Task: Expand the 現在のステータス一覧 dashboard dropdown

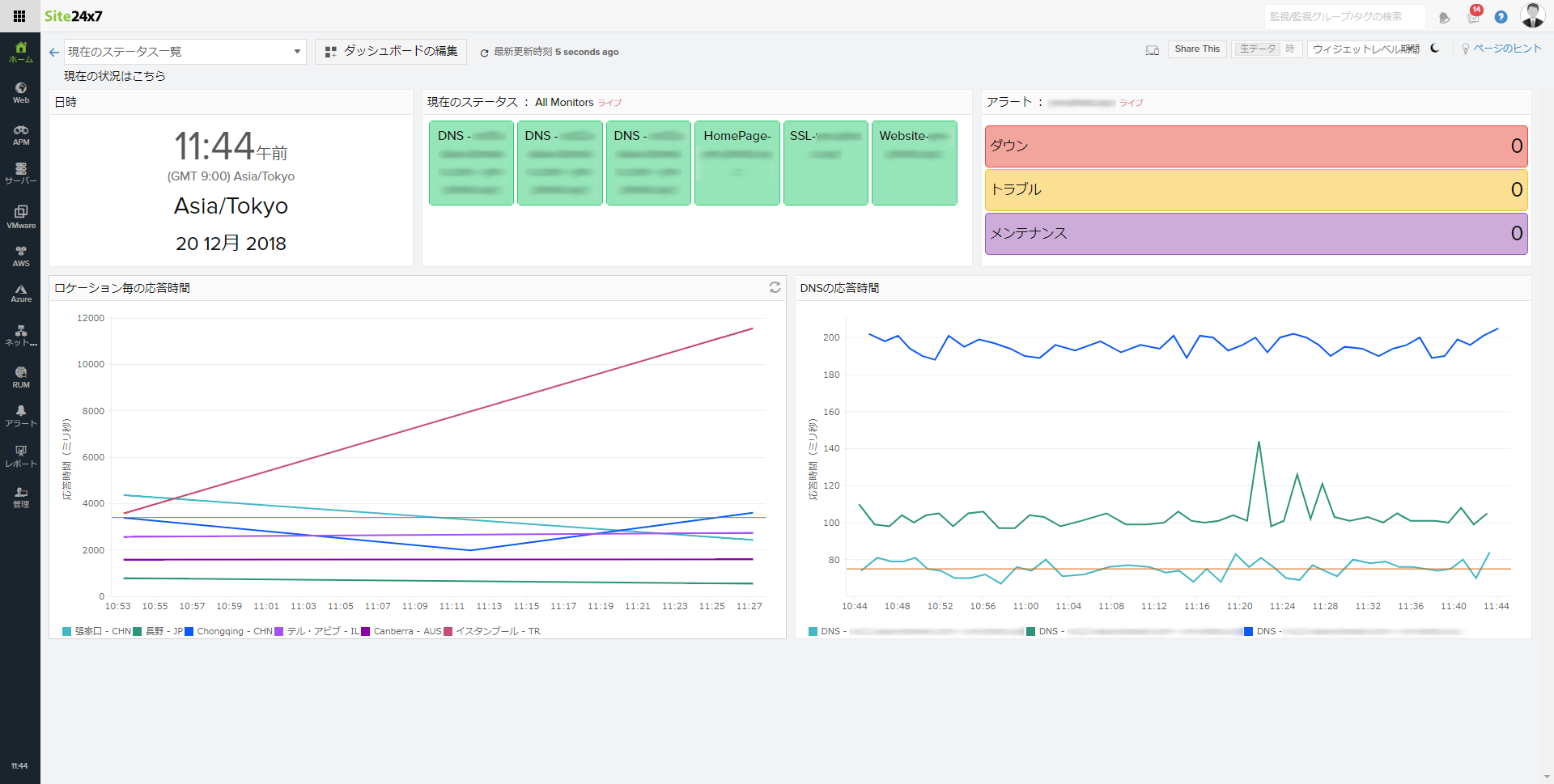Action: click(185, 52)
